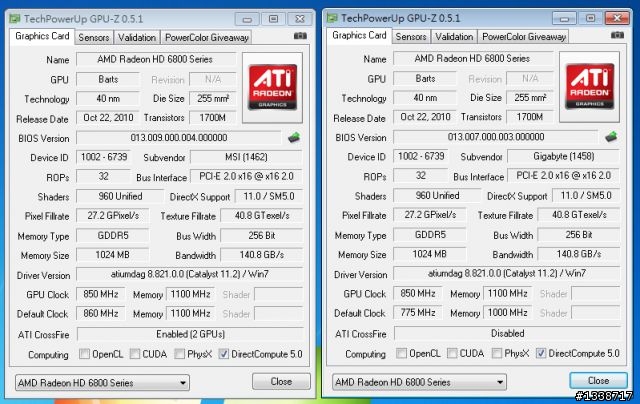Minimize the left GPU-Z window

247,19
